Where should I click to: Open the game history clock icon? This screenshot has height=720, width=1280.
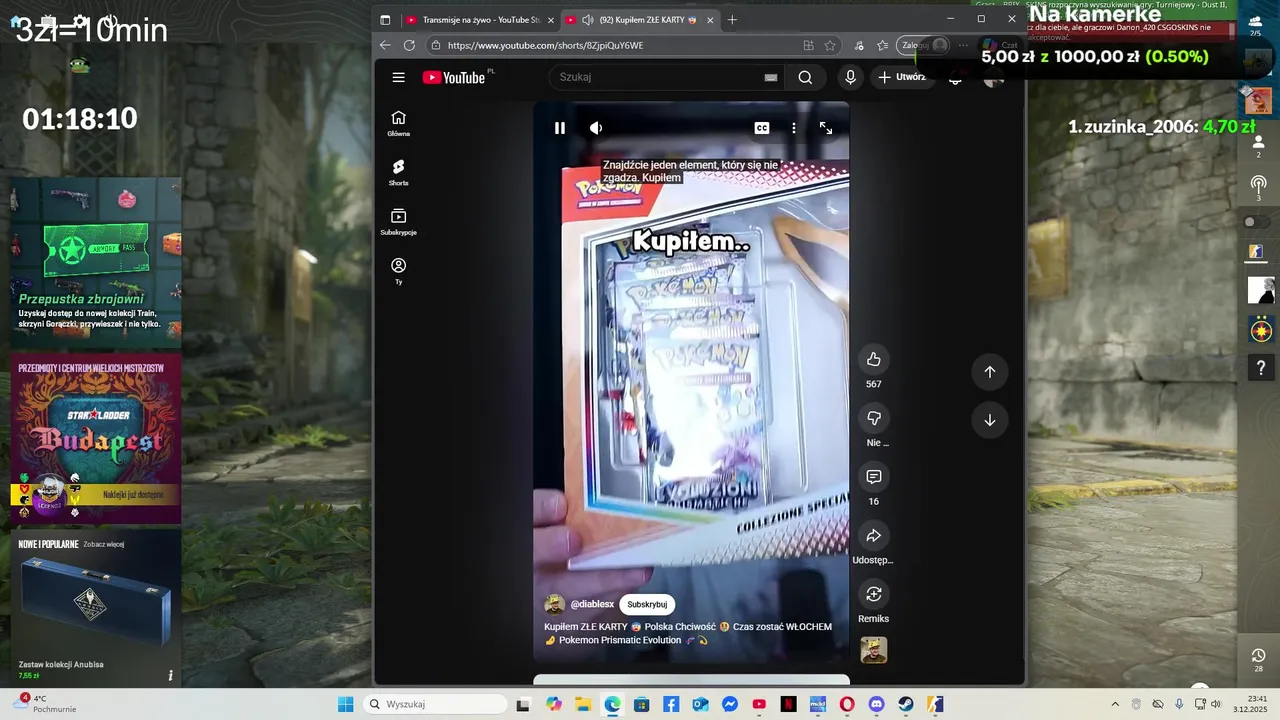[1258, 657]
